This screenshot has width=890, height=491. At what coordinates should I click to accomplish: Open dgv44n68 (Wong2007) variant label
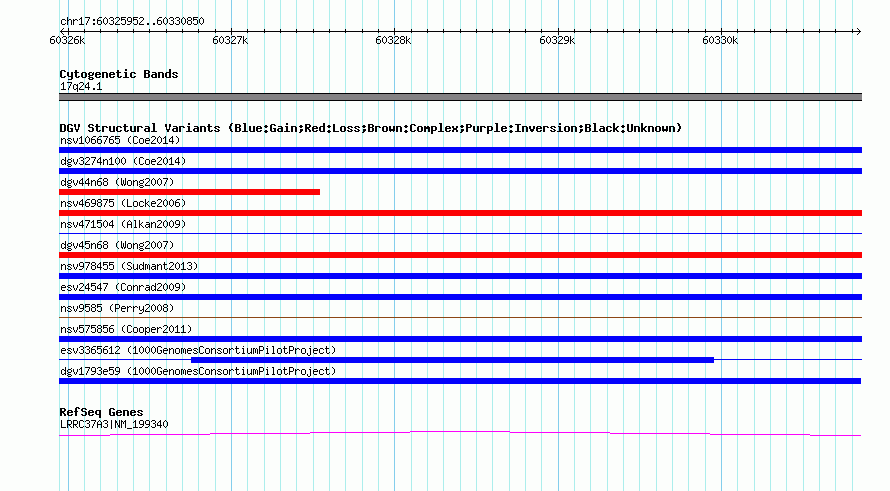[x=117, y=182]
